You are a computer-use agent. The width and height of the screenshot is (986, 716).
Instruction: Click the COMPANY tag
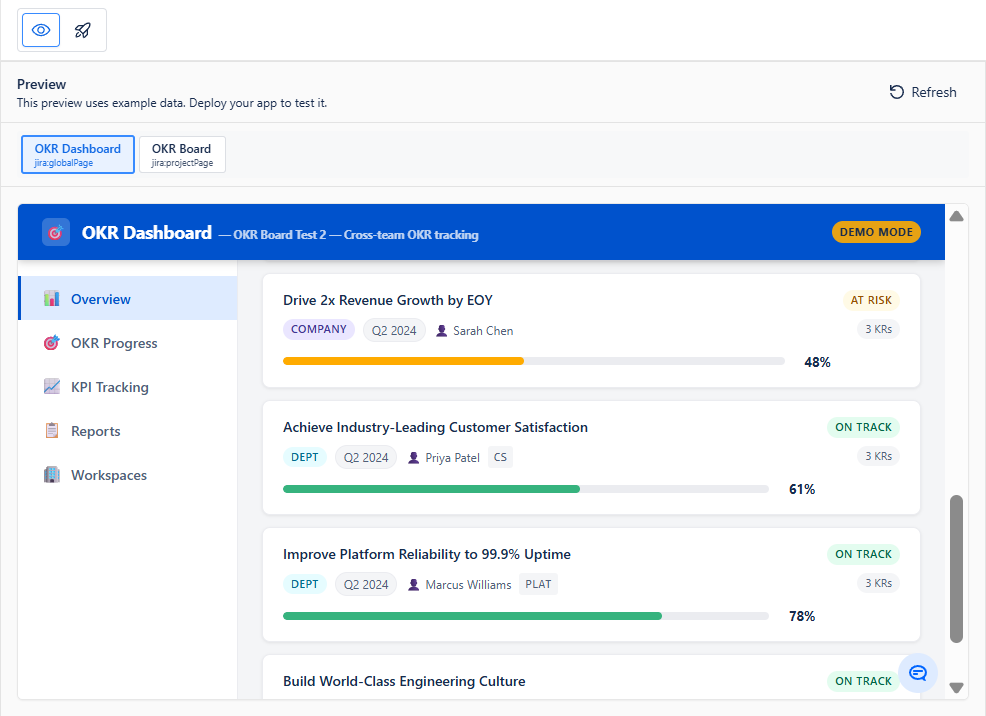(319, 329)
